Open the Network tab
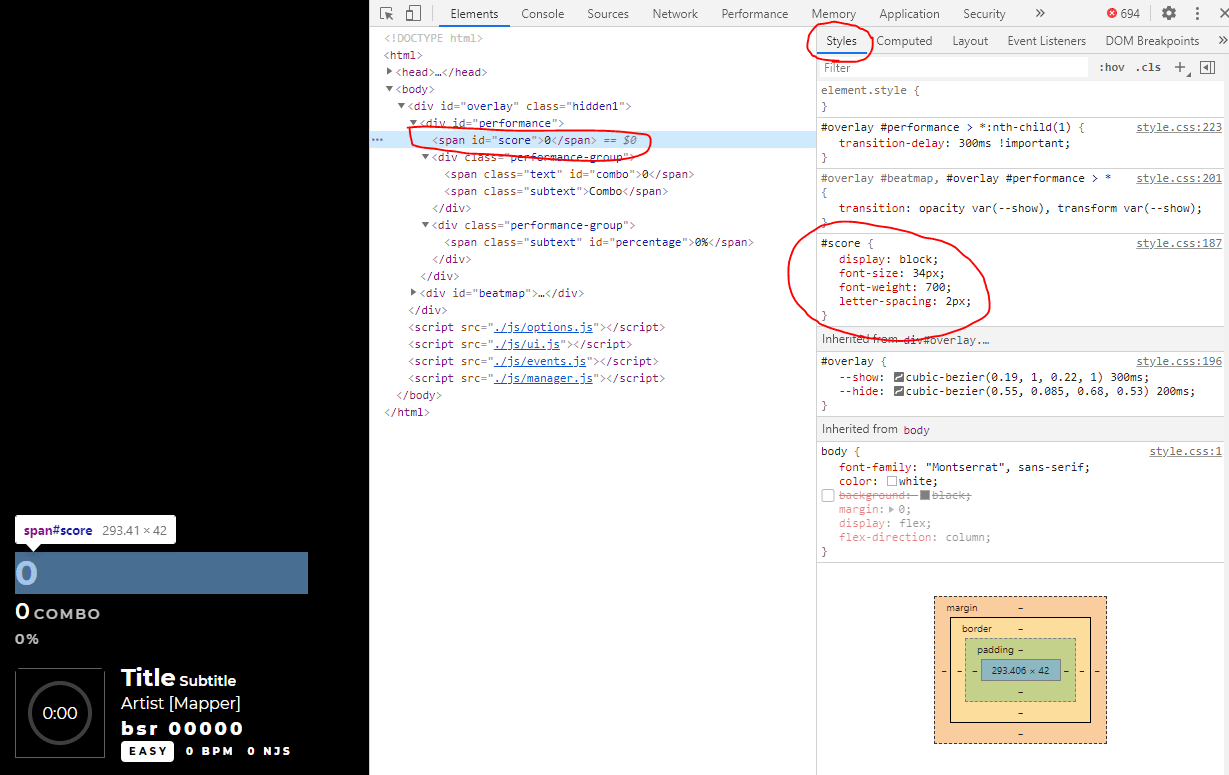This screenshot has width=1229, height=775. coord(675,14)
